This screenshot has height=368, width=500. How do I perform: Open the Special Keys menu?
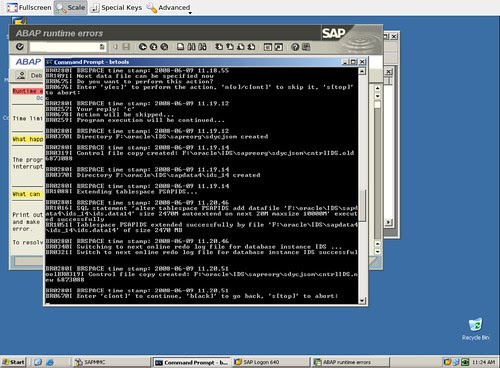[117, 7]
